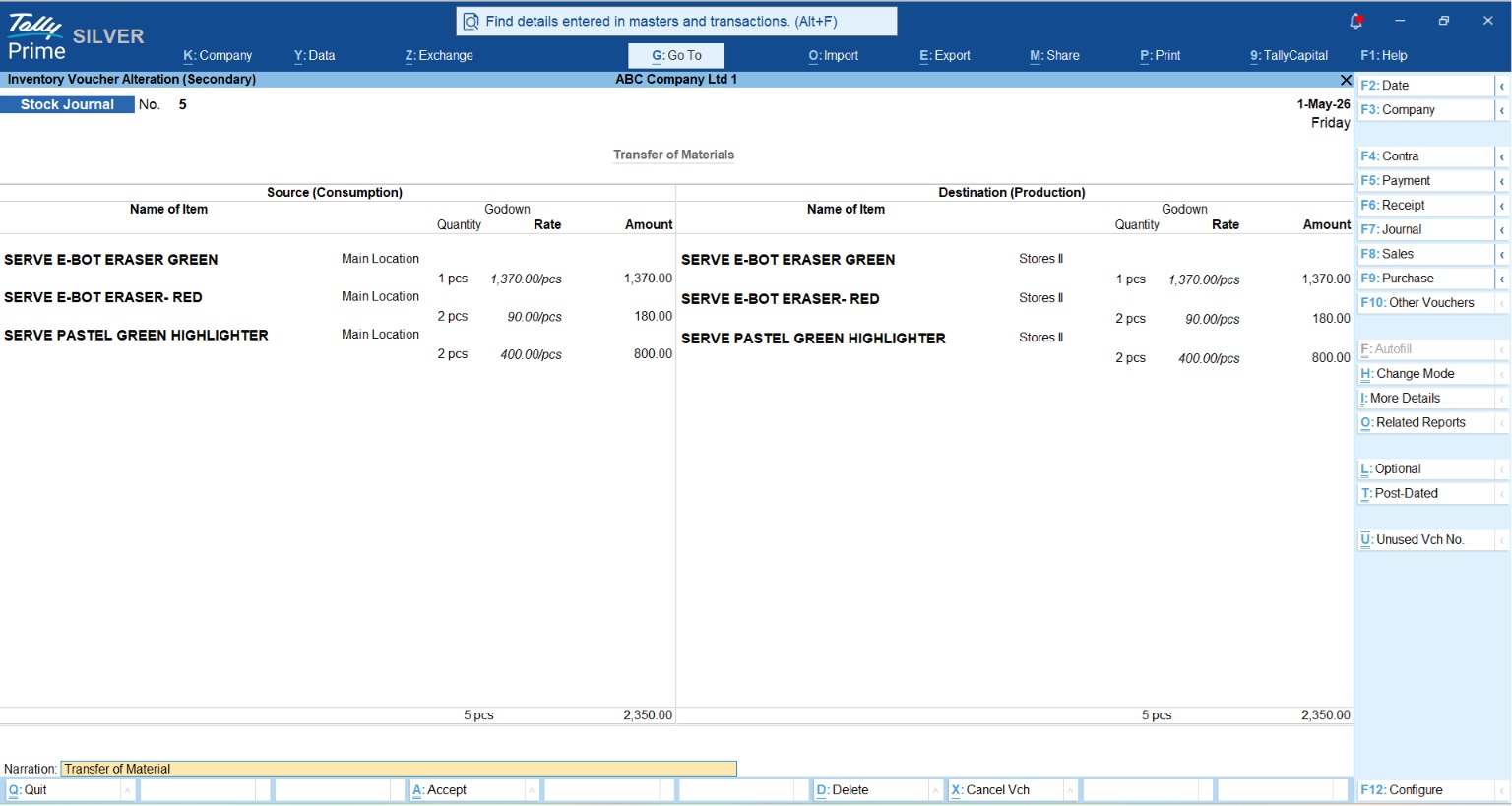Select source item SERVE E-BOT ERASER GREEN
The image size is (1512, 806).
pos(111,260)
